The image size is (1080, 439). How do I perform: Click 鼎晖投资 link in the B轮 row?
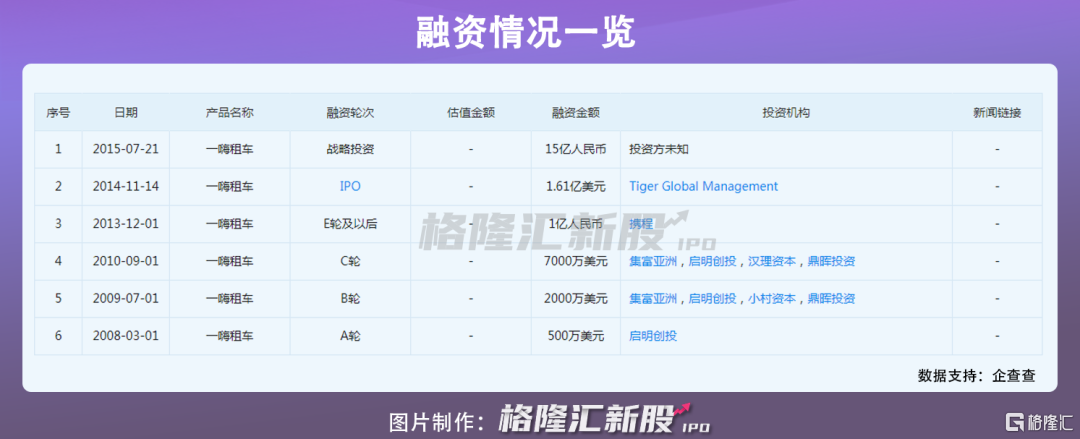click(831, 298)
